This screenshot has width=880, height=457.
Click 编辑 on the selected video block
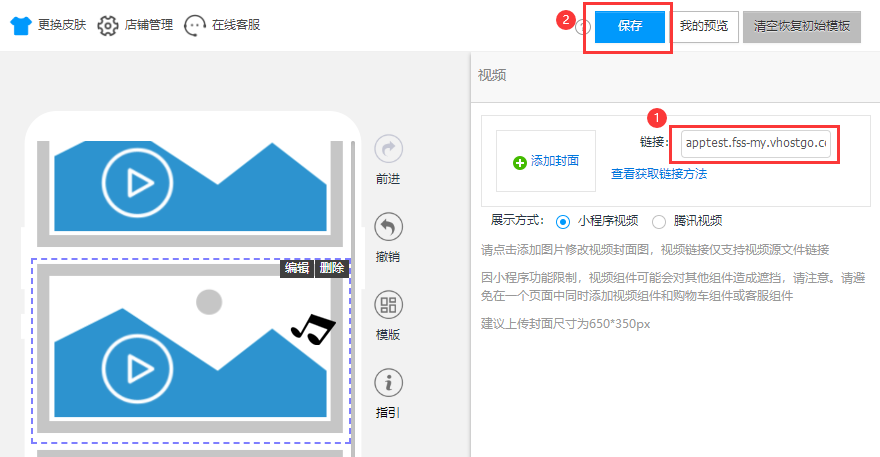coord(297,268)
